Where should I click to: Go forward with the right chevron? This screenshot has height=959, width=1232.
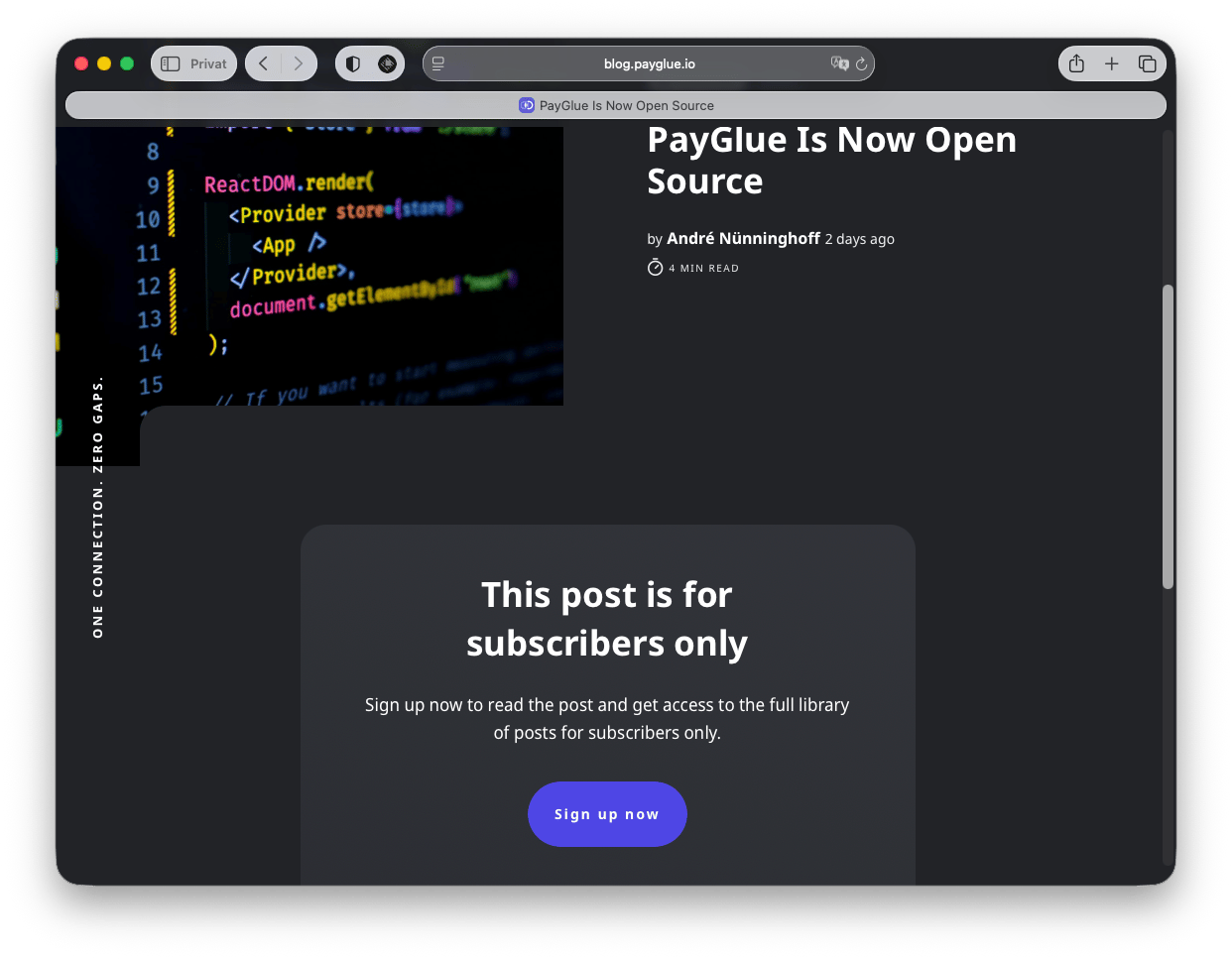298,63
